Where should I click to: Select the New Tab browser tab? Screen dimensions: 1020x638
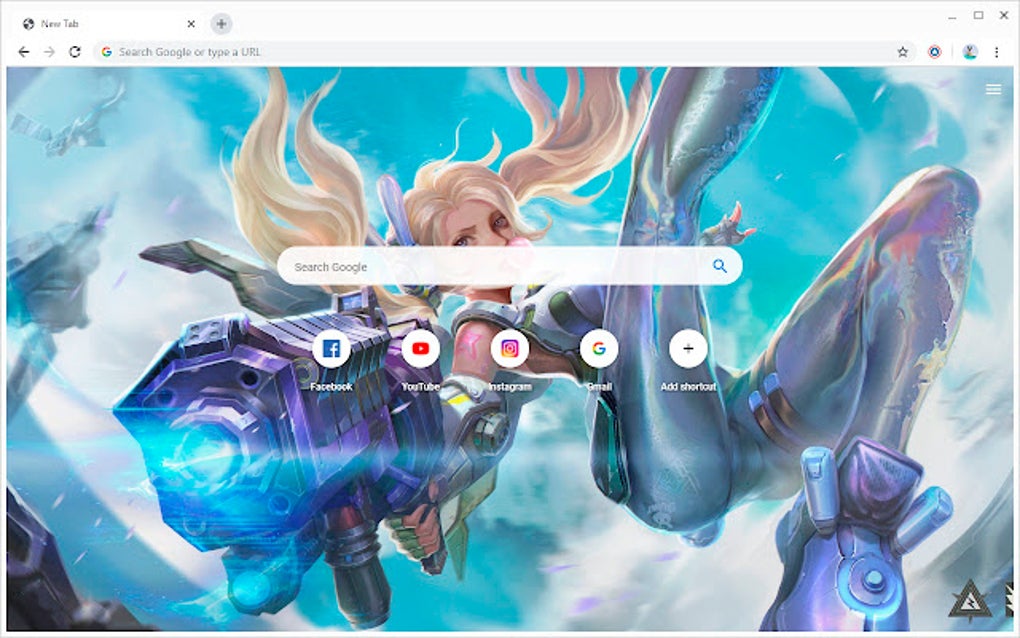(107, 24)
